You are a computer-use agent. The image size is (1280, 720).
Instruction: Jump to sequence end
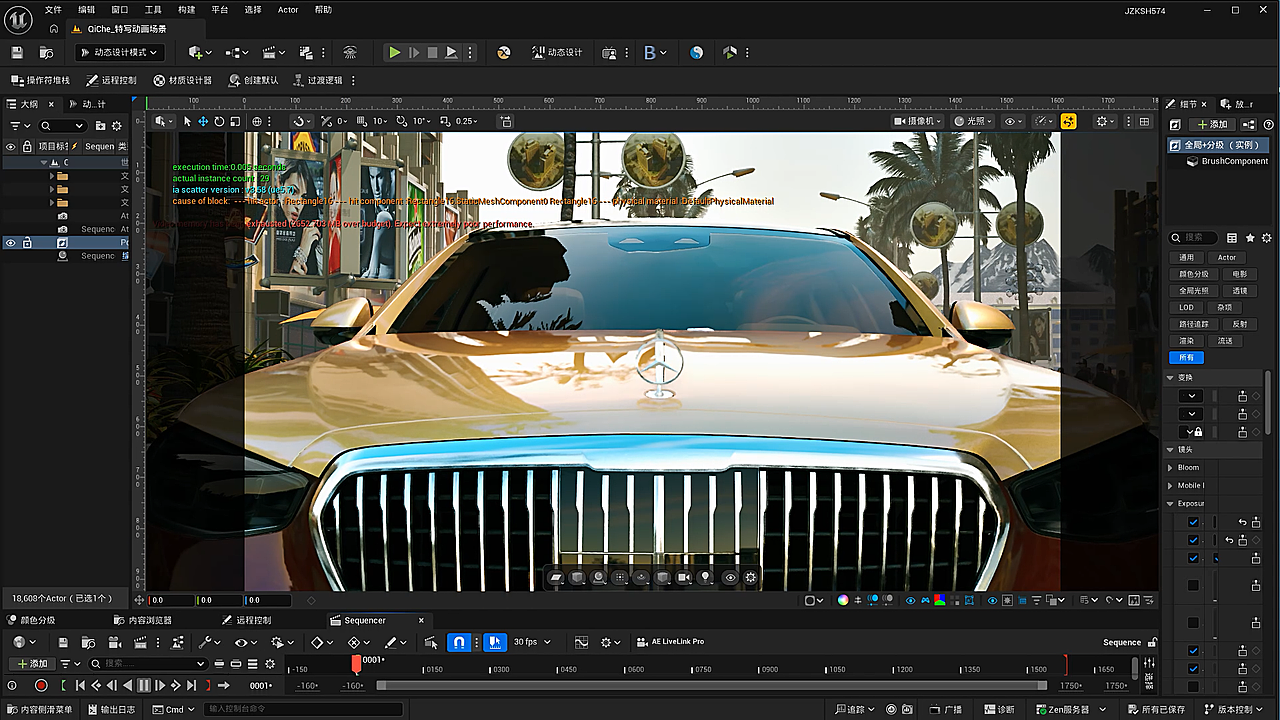192,685
